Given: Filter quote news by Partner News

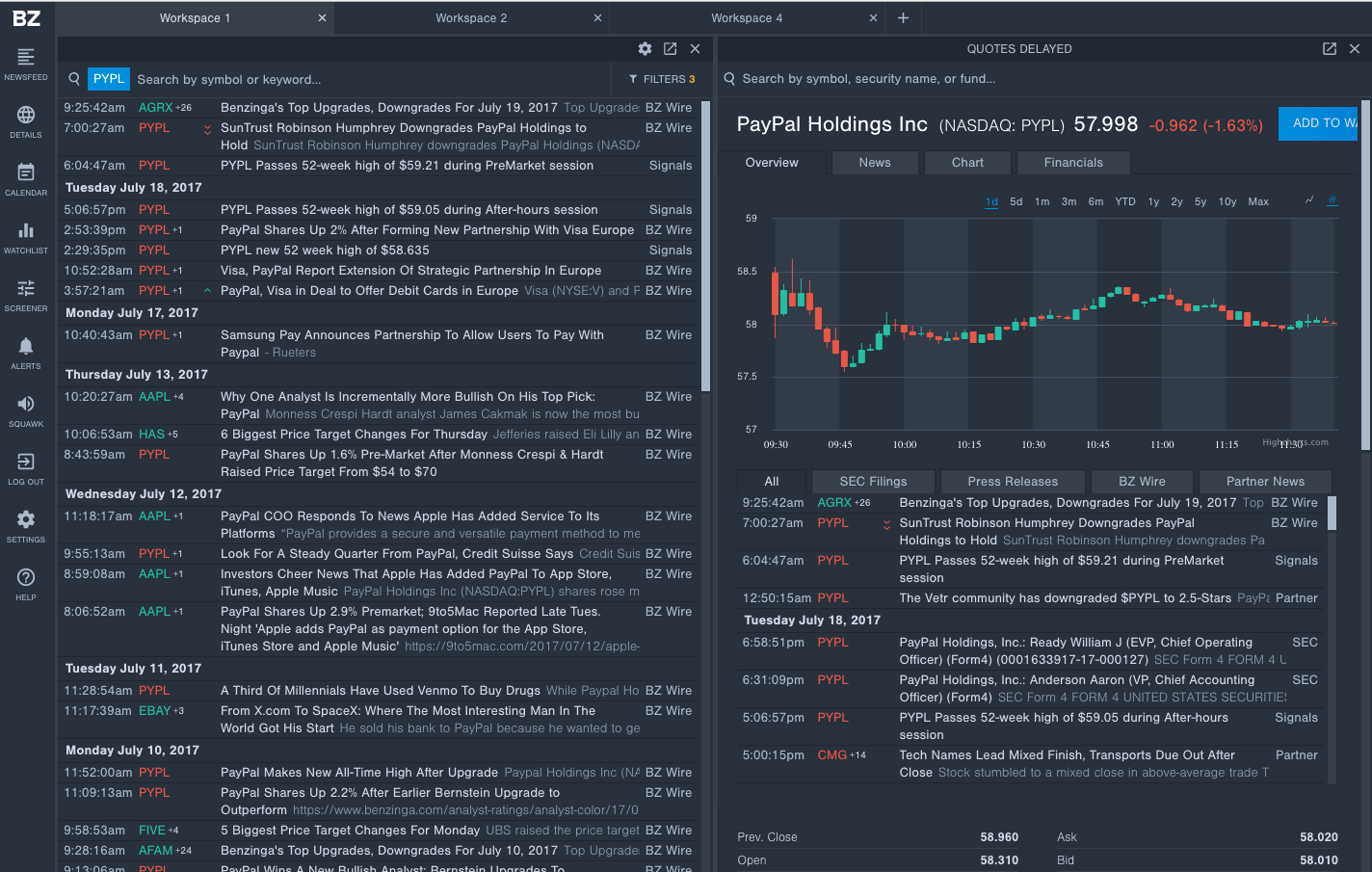Looking at the screenshot, I should point(1265,482).
